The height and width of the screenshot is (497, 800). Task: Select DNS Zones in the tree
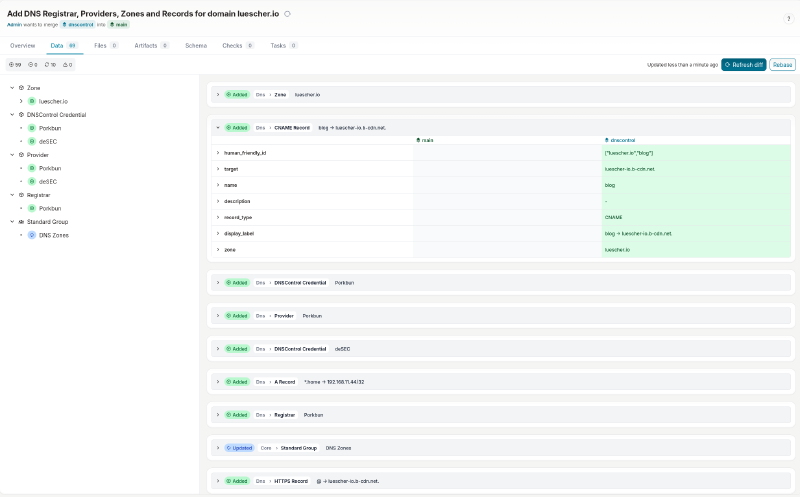(54, 235)
